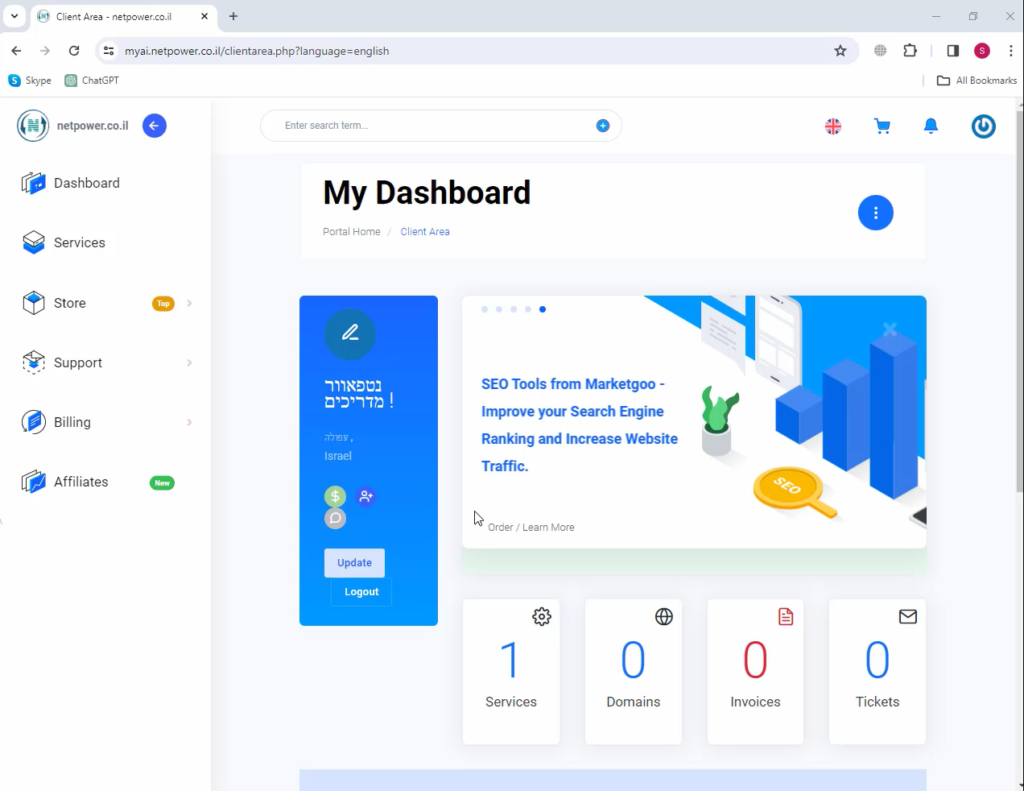Open the UK flag language selector
The height and width of the screenshot is (791, 1024).
pos(833,126)
